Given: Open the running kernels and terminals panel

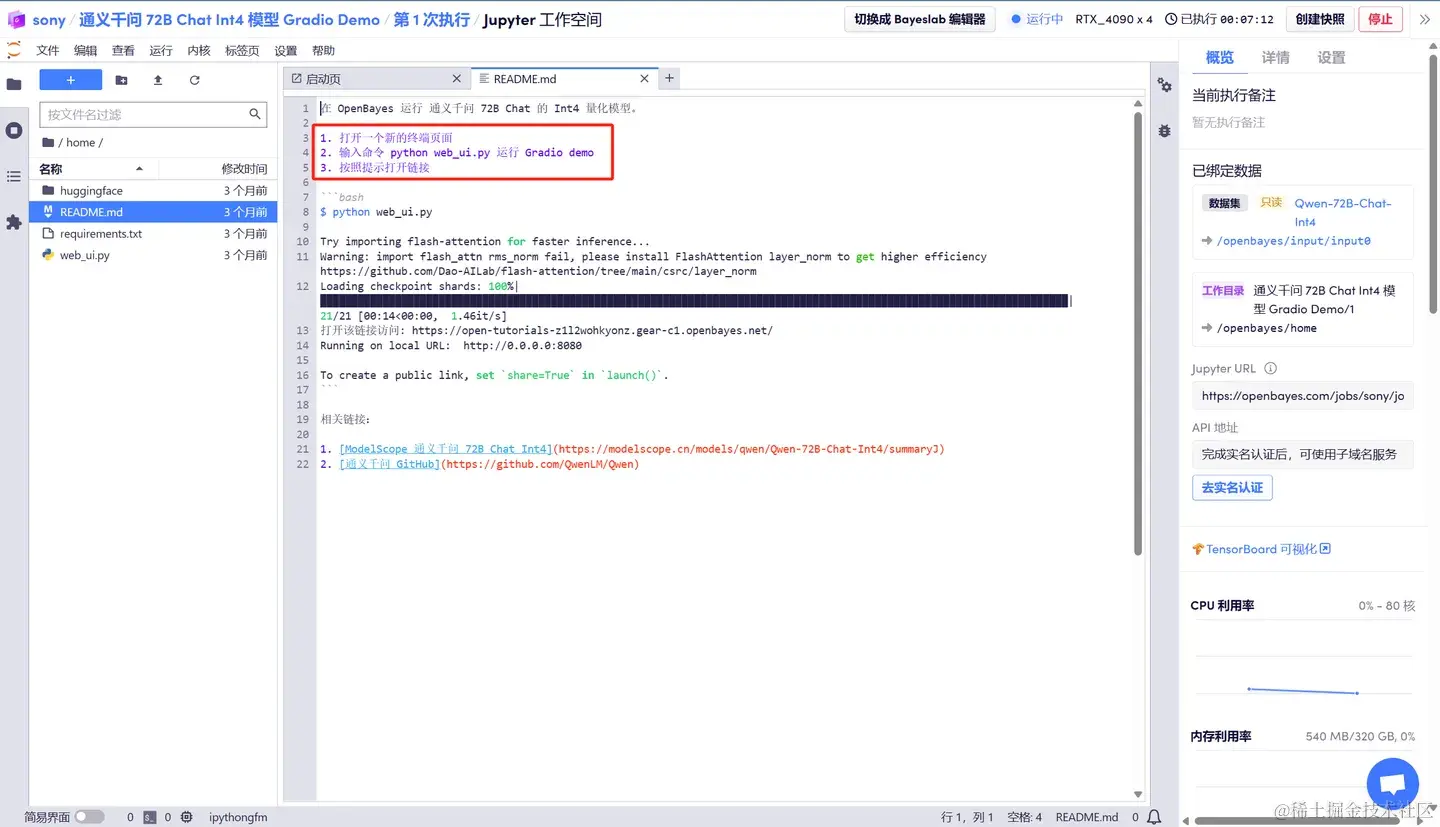Looking at the screenshot, I should tap(14, 130).
